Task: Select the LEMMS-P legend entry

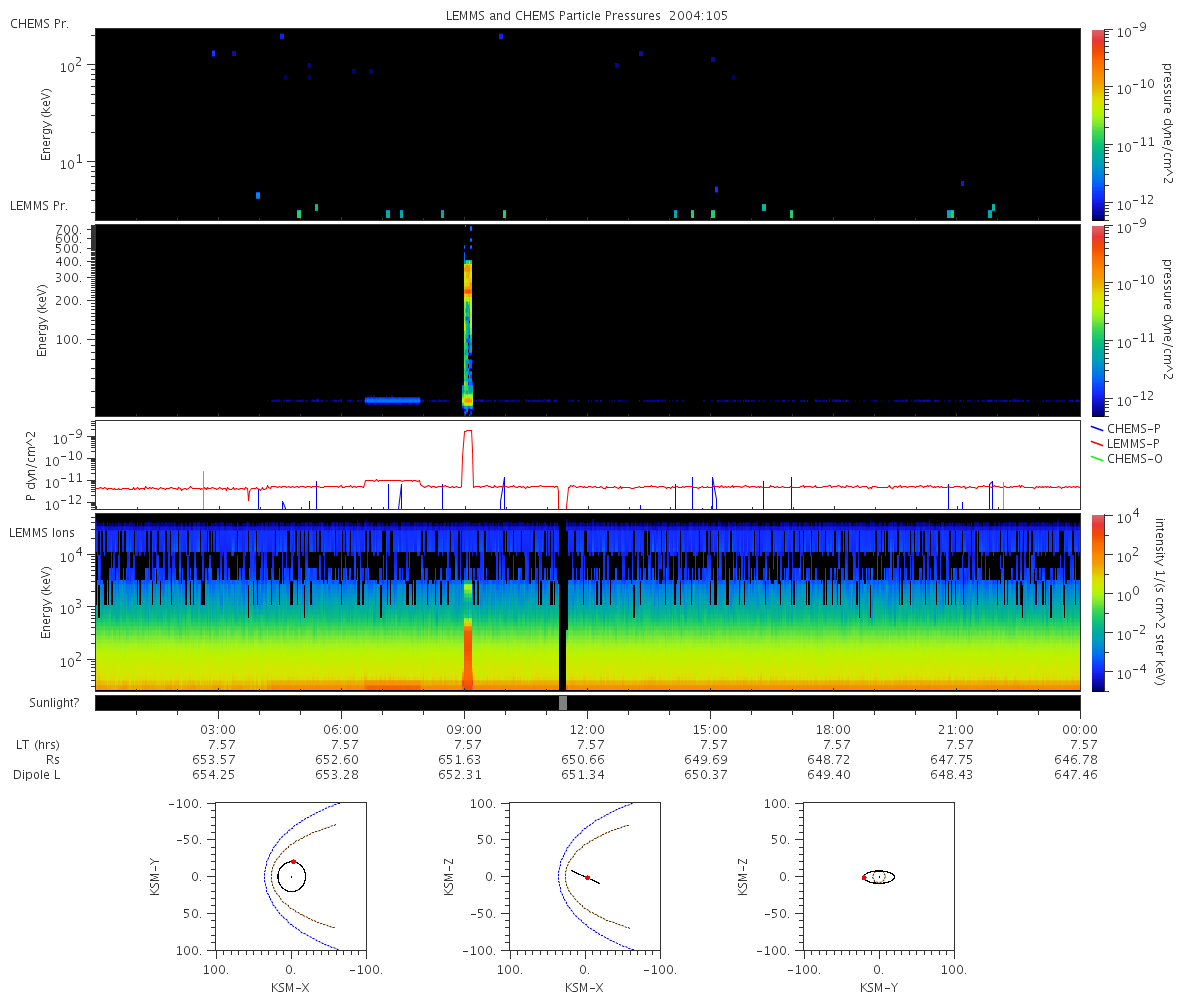Action: [x=1126, y=442]
